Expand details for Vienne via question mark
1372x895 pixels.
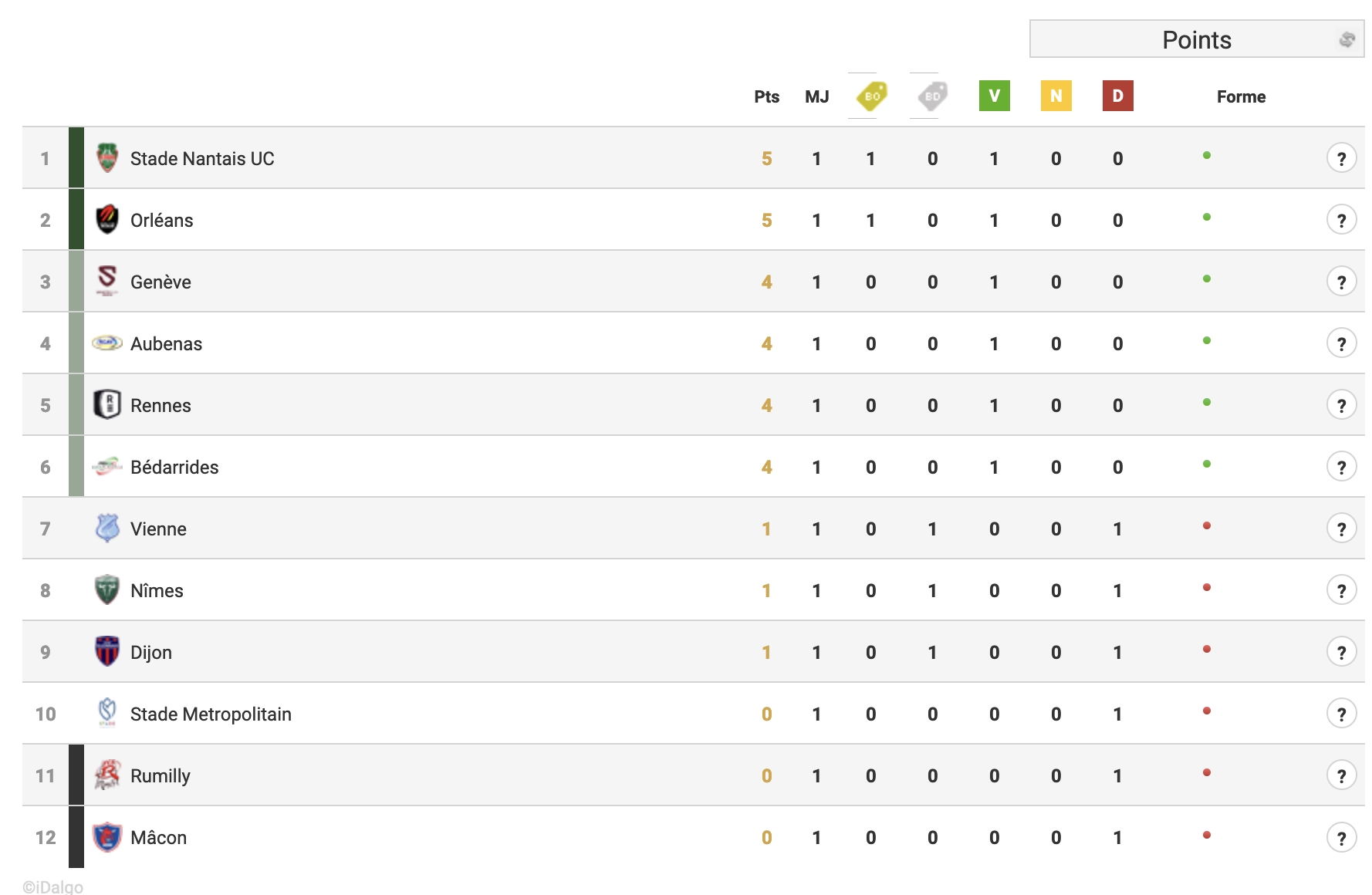[x=1342, y=529]
